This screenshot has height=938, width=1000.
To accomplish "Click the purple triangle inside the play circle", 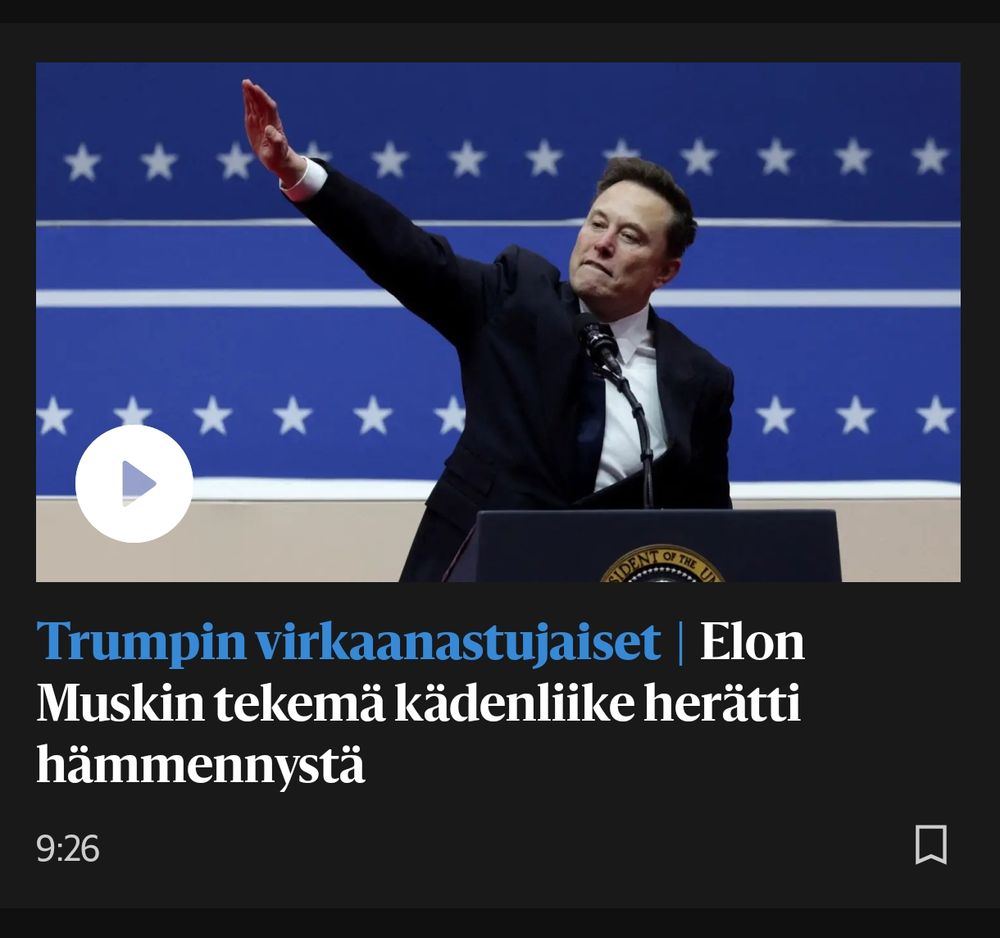I will [x=138, y=484].
